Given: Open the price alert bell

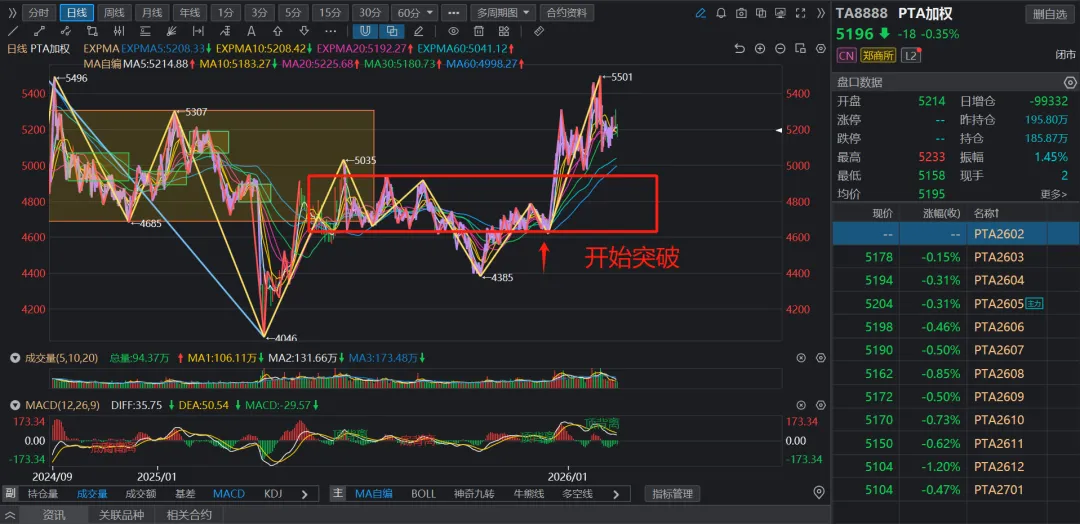Looking at the screenshot, I should (x=720, y=12).
